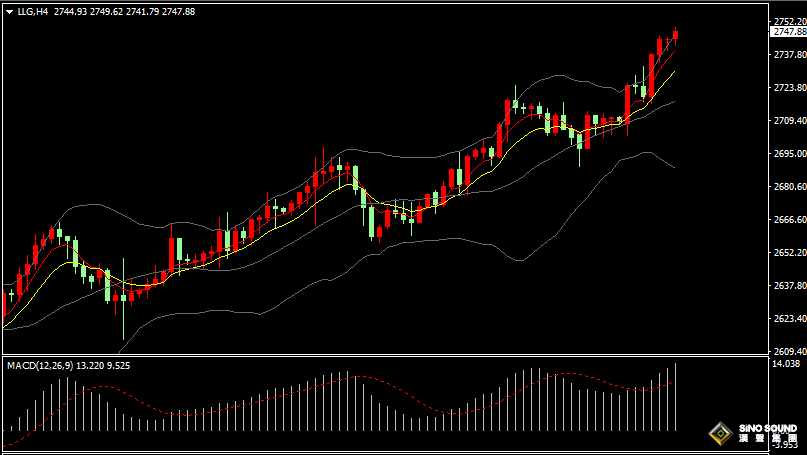Select the 2709.40 price scale mark
Screen dimensions: 807x455
[x=789, y=121]
